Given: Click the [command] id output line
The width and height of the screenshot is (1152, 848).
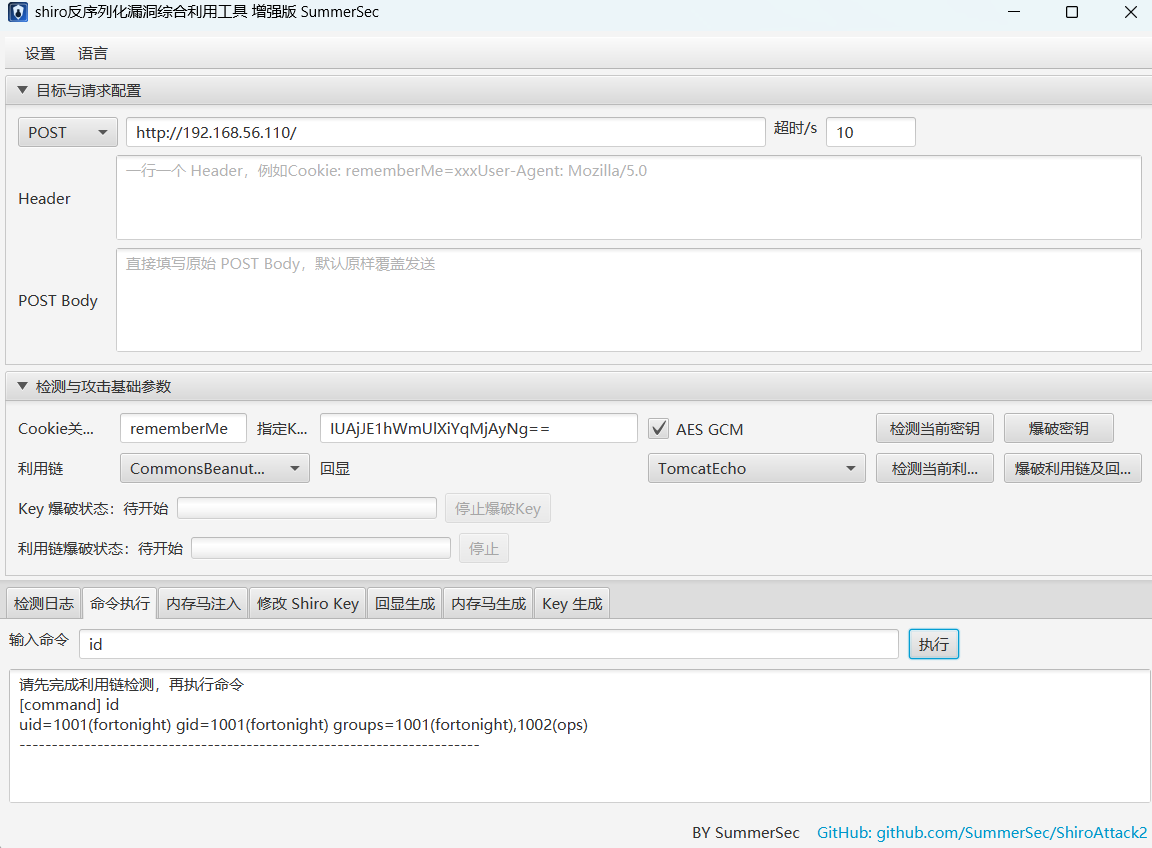Looking at the screenshot, I should tap(69, 705).
